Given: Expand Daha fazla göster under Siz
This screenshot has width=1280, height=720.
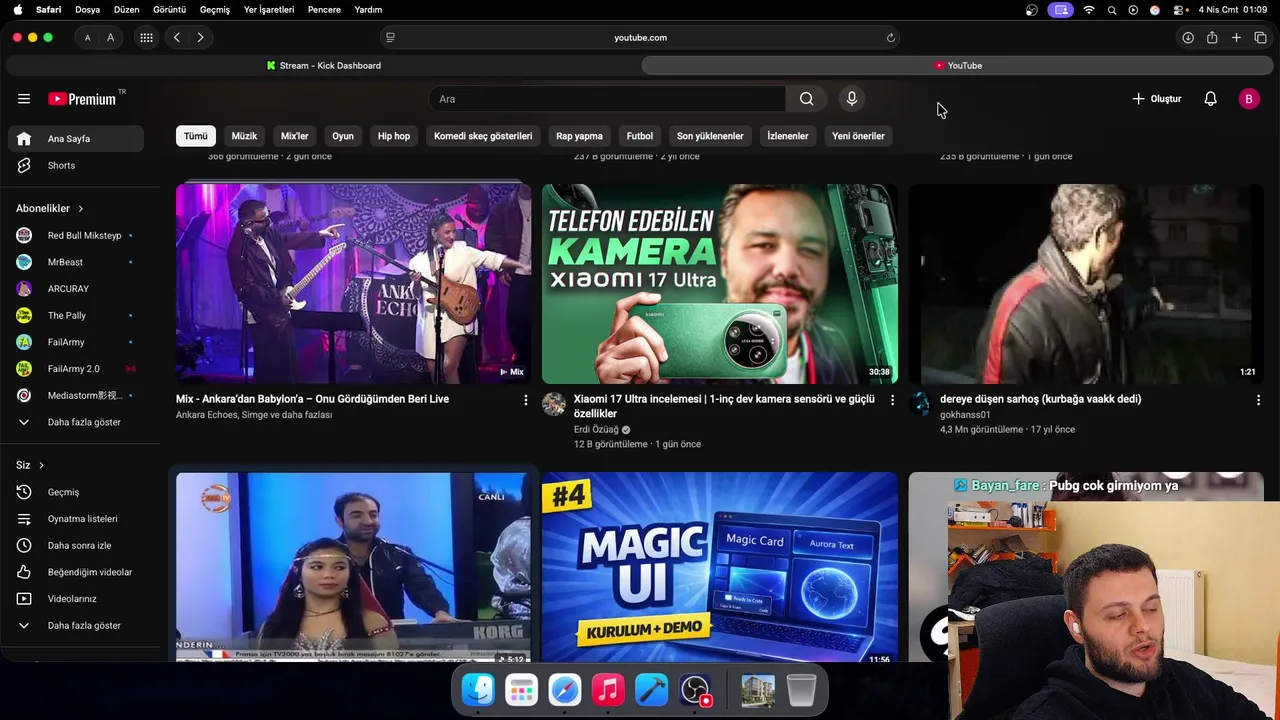Looking at the screenshot, I should [76, 625].
